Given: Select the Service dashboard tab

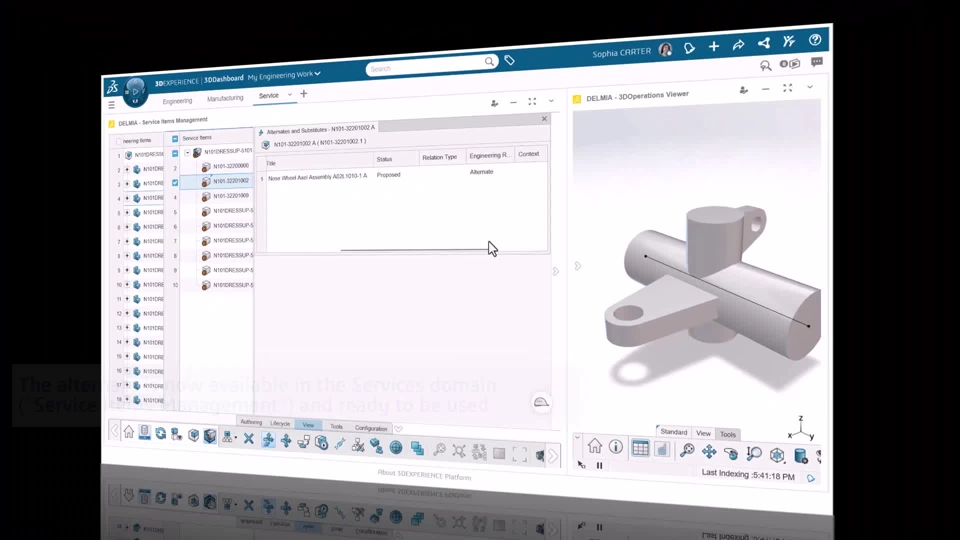Looking at the screenshot, I should 268,96.
